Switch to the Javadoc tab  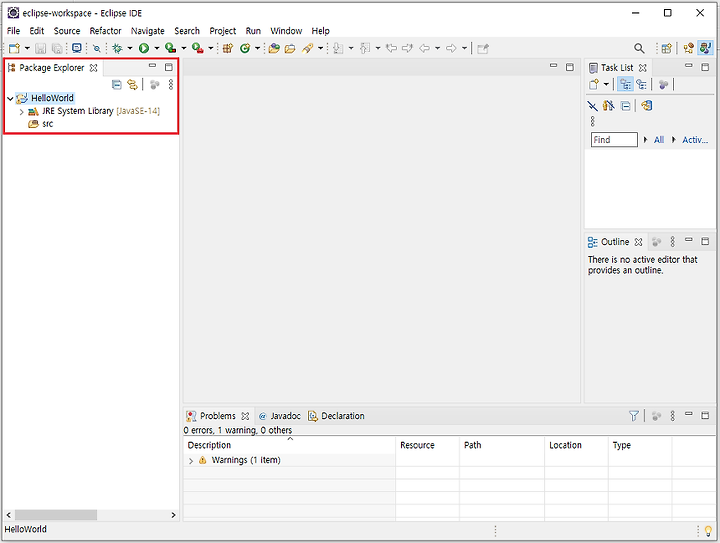[x=280, y=416]
